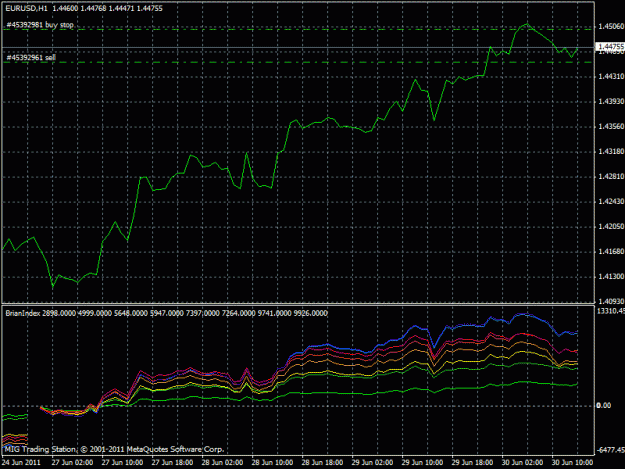The height and width of the screenshot is (469, 625).
Task: Click the 1.41300 price scale label
Action: point(611,276)
